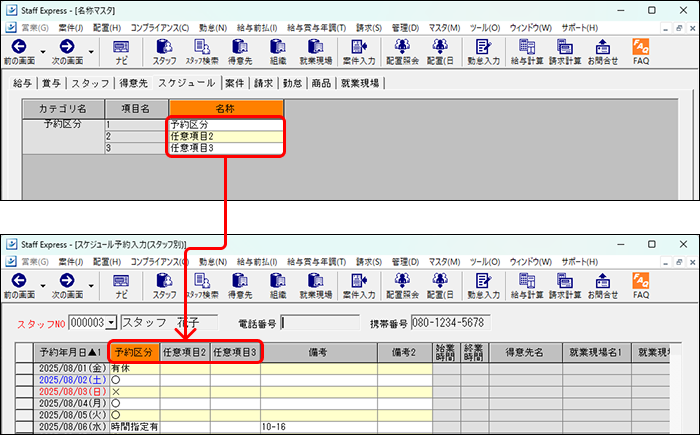The width and height of the screenshot is (700, 435).
Task: Click 予約年月日 sort column header
Action: coord(71,352)
